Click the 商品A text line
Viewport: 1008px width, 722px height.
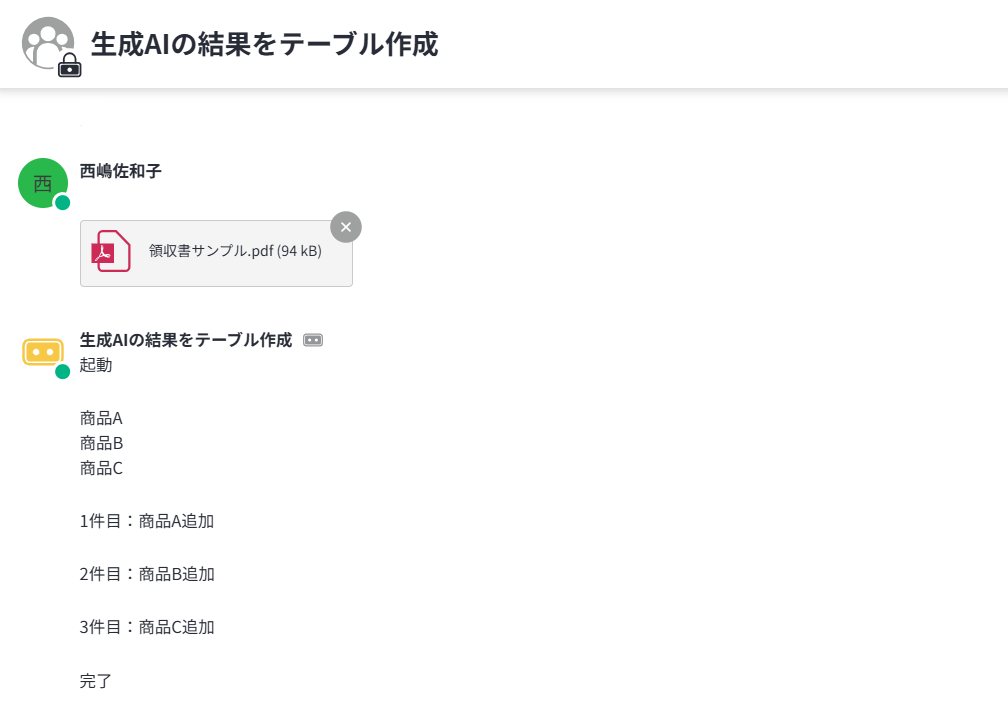point(101,418)
